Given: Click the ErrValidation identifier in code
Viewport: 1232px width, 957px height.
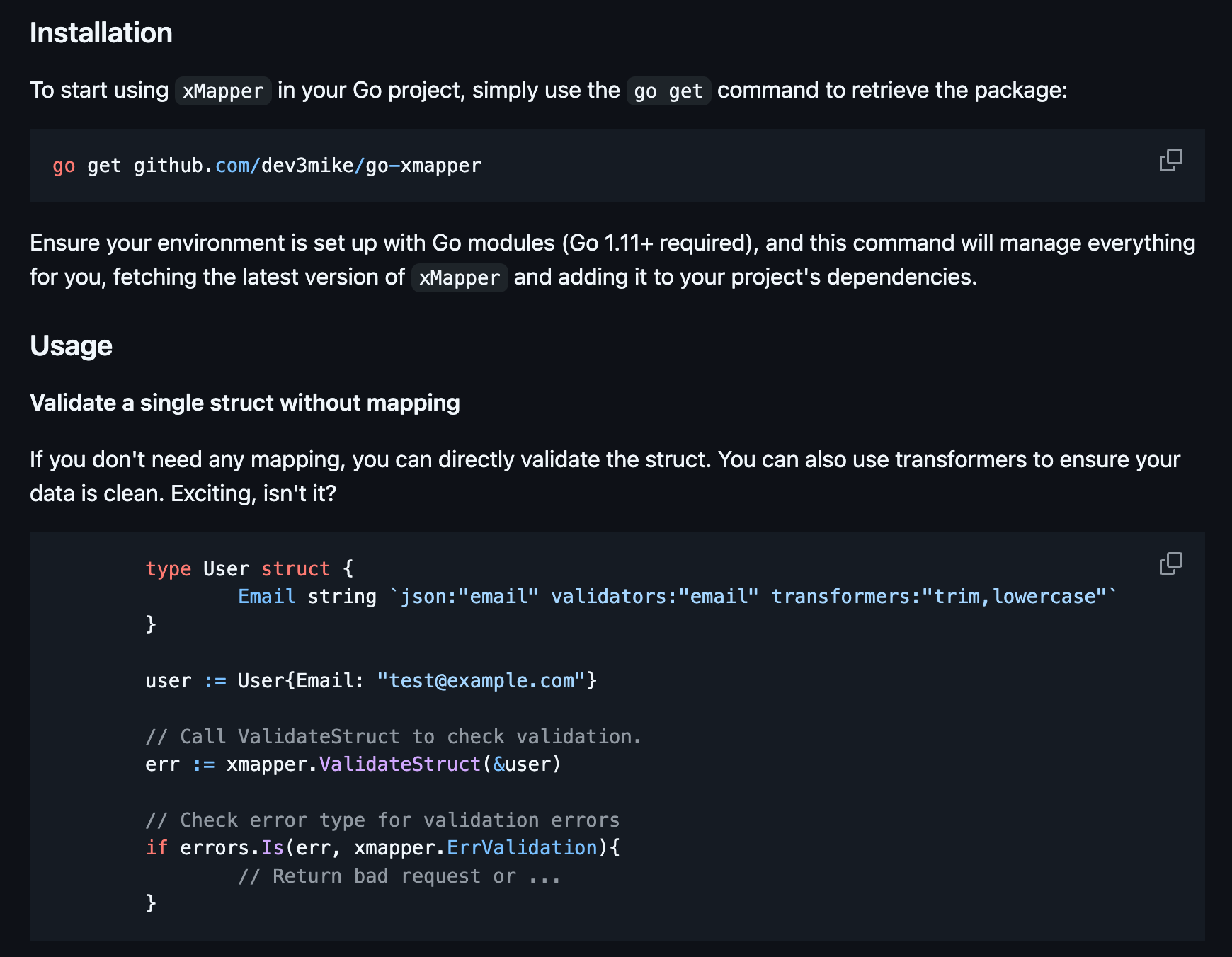Looking at the screenshot, I should pos(522,847).
